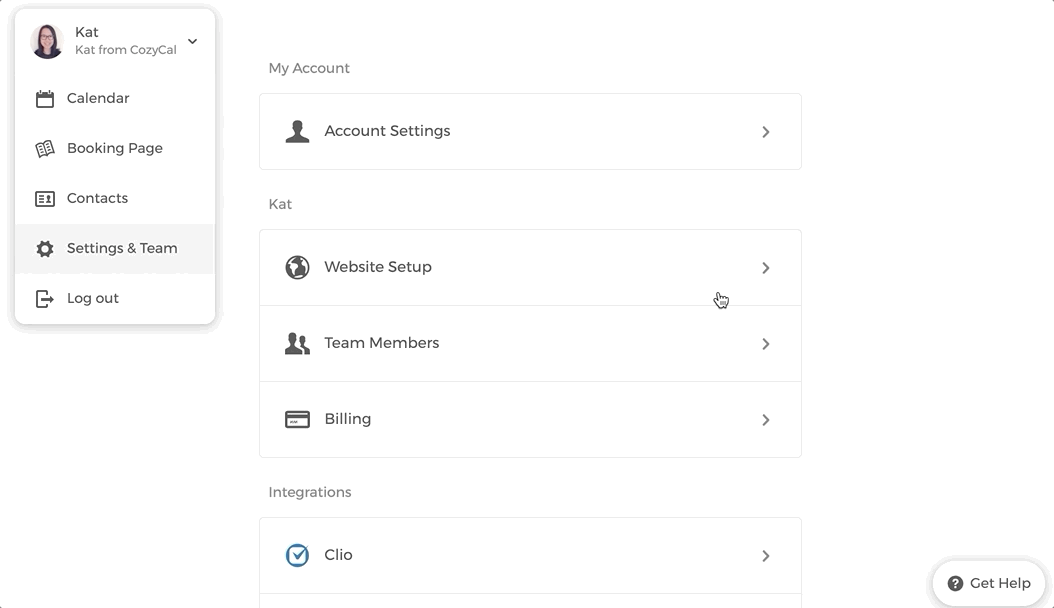The image size is (1054, 608).
Task: Click the Billing credit card icon
Action: pos(297,420)
